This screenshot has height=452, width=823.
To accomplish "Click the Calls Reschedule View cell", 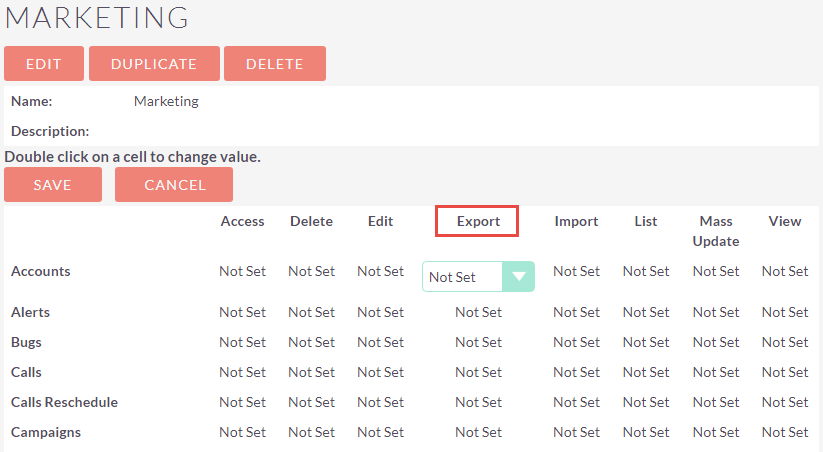I will click(x=785, y=402).
